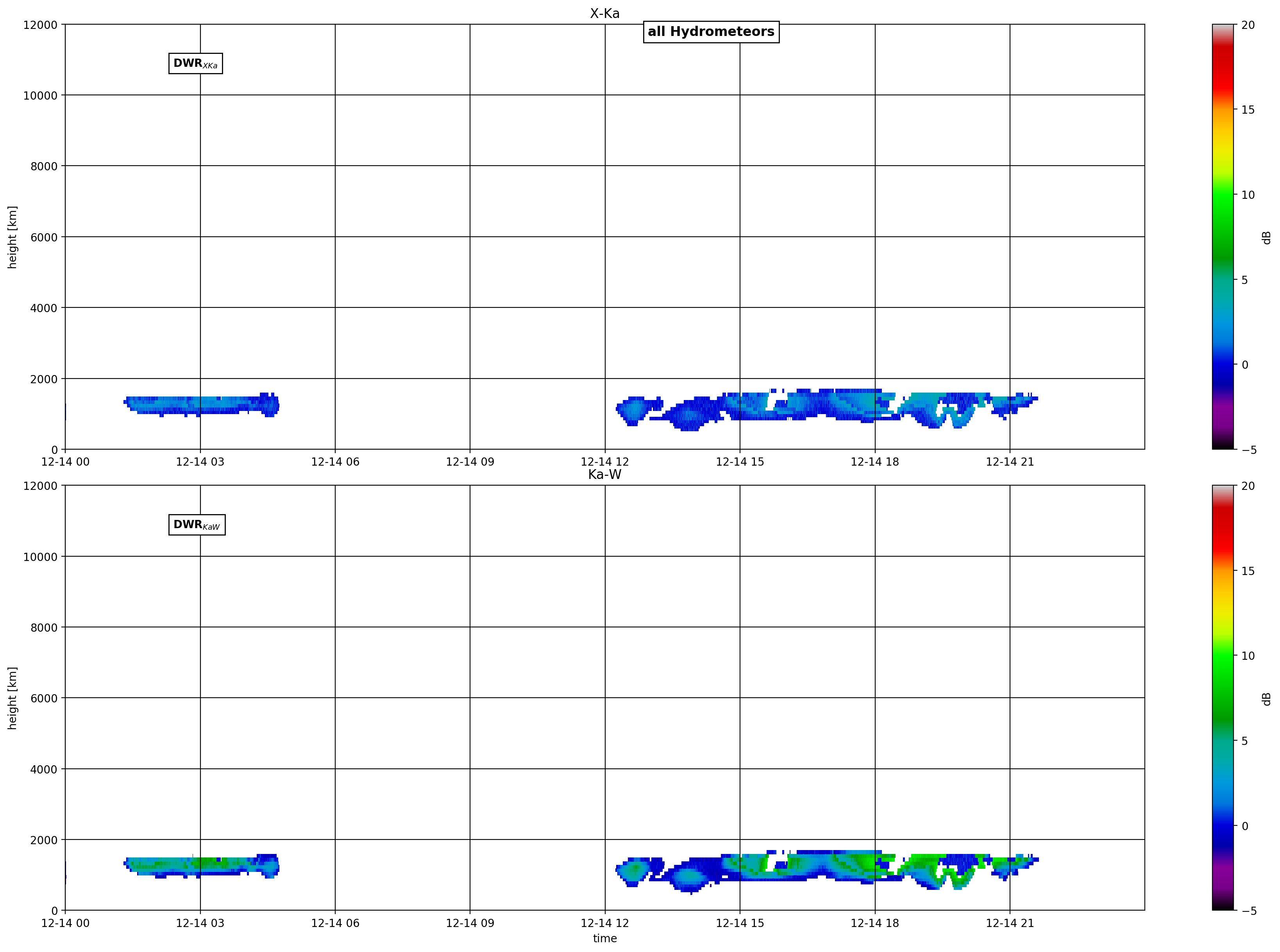Click the "X-Ka" top panel title
Image resolution: width=1280 pixels, height=952 pixels.
tap(604, 13)
